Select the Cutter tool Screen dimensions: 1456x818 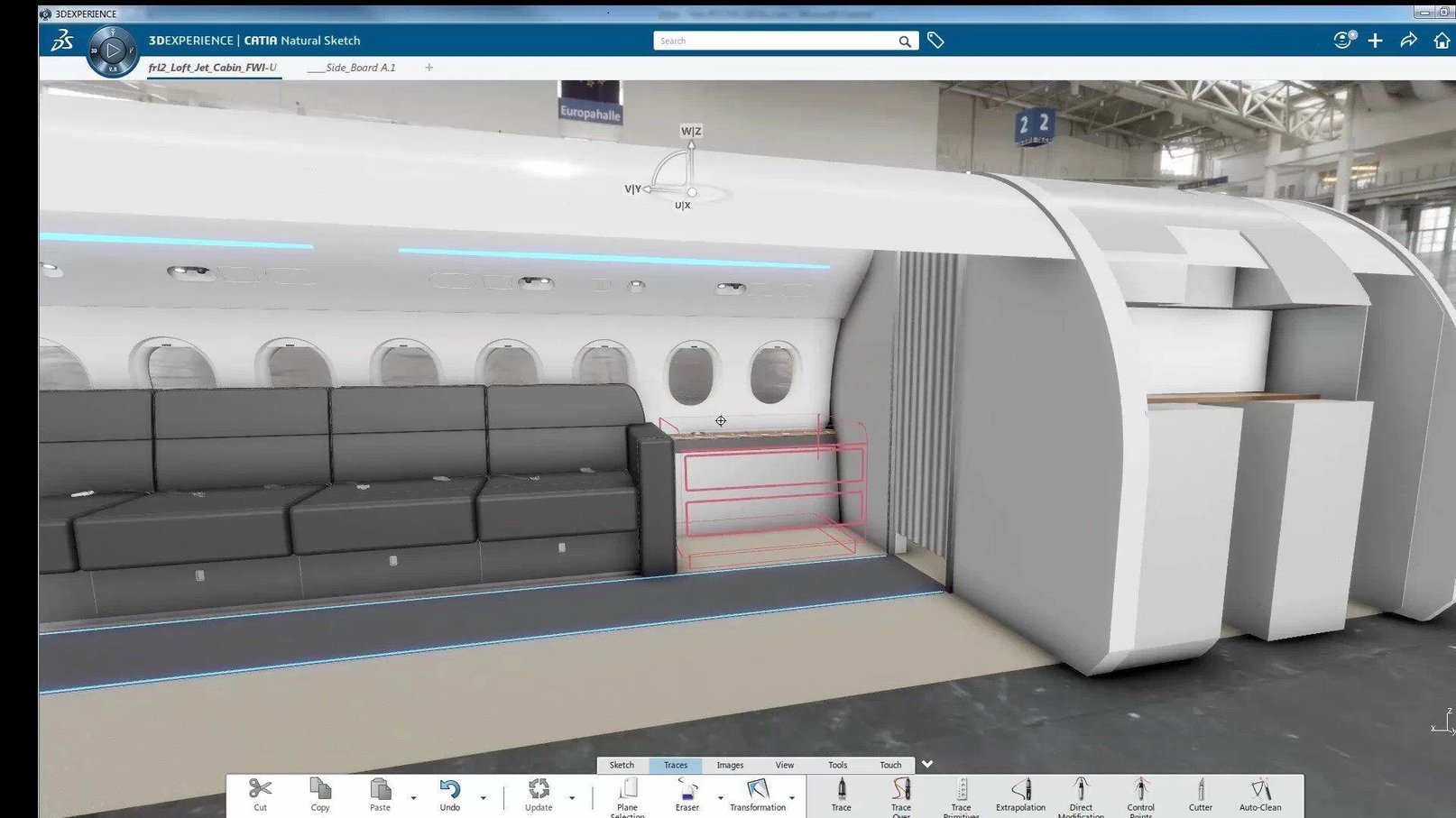(1200, 795)
